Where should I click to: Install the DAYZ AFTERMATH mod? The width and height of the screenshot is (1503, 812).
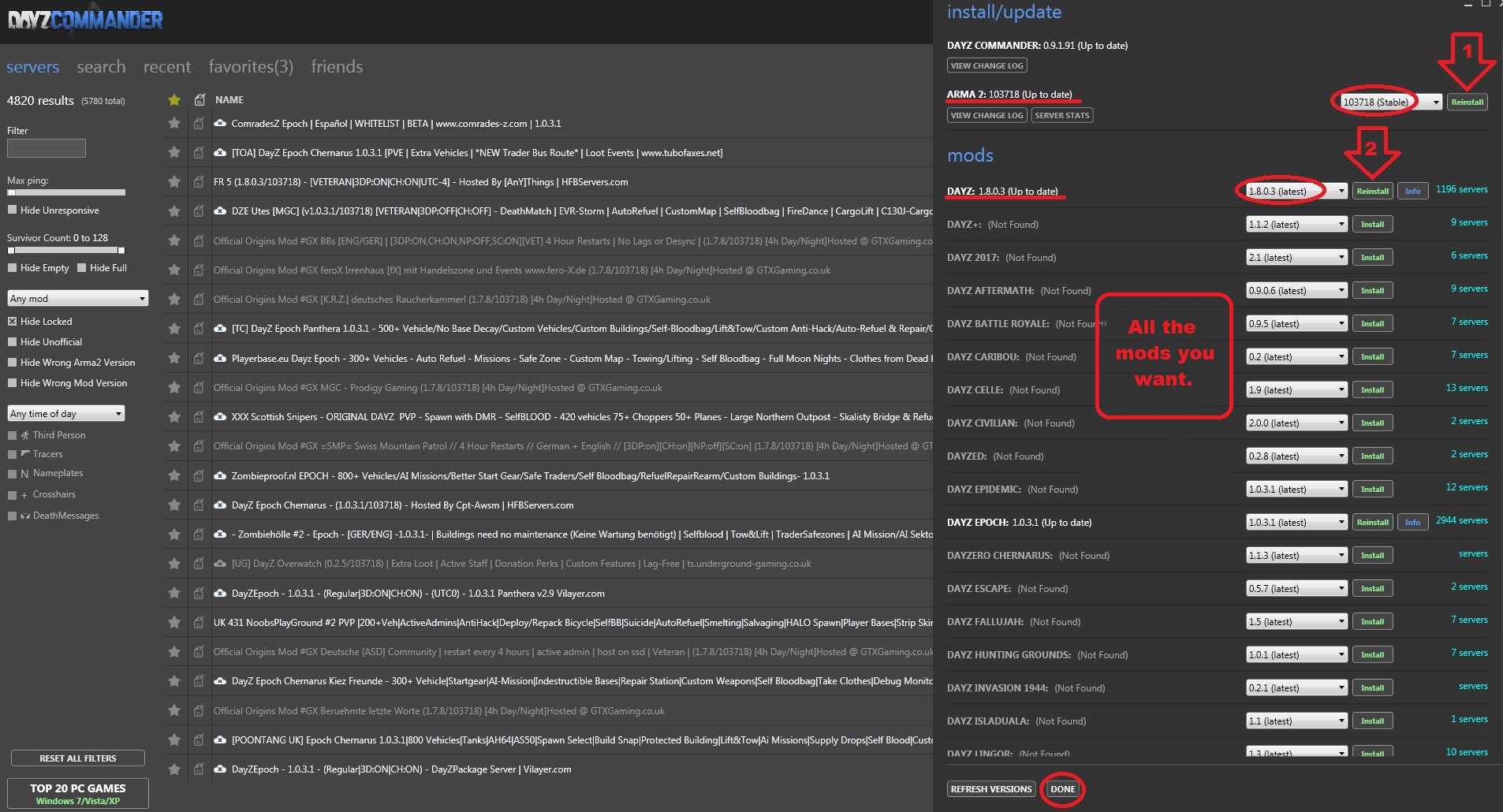(x=1373, y=290)
